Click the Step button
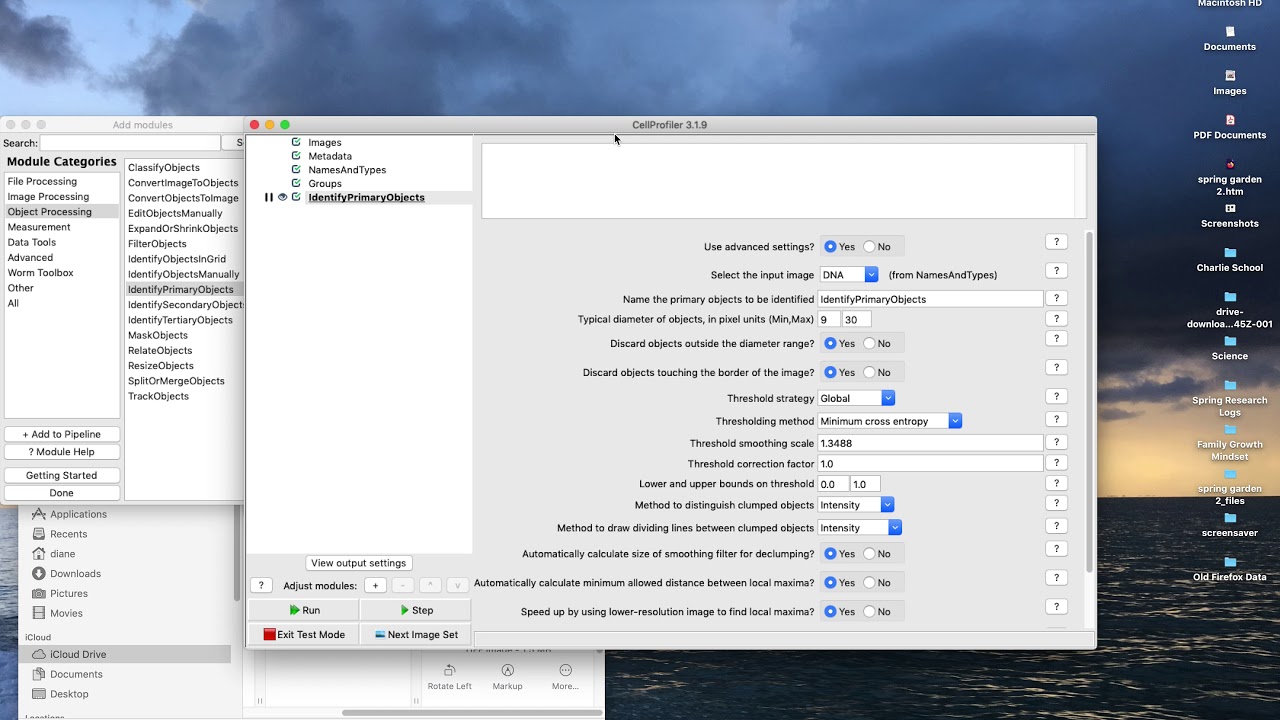Screen dimensions: 1280x720 click(416, 610)
